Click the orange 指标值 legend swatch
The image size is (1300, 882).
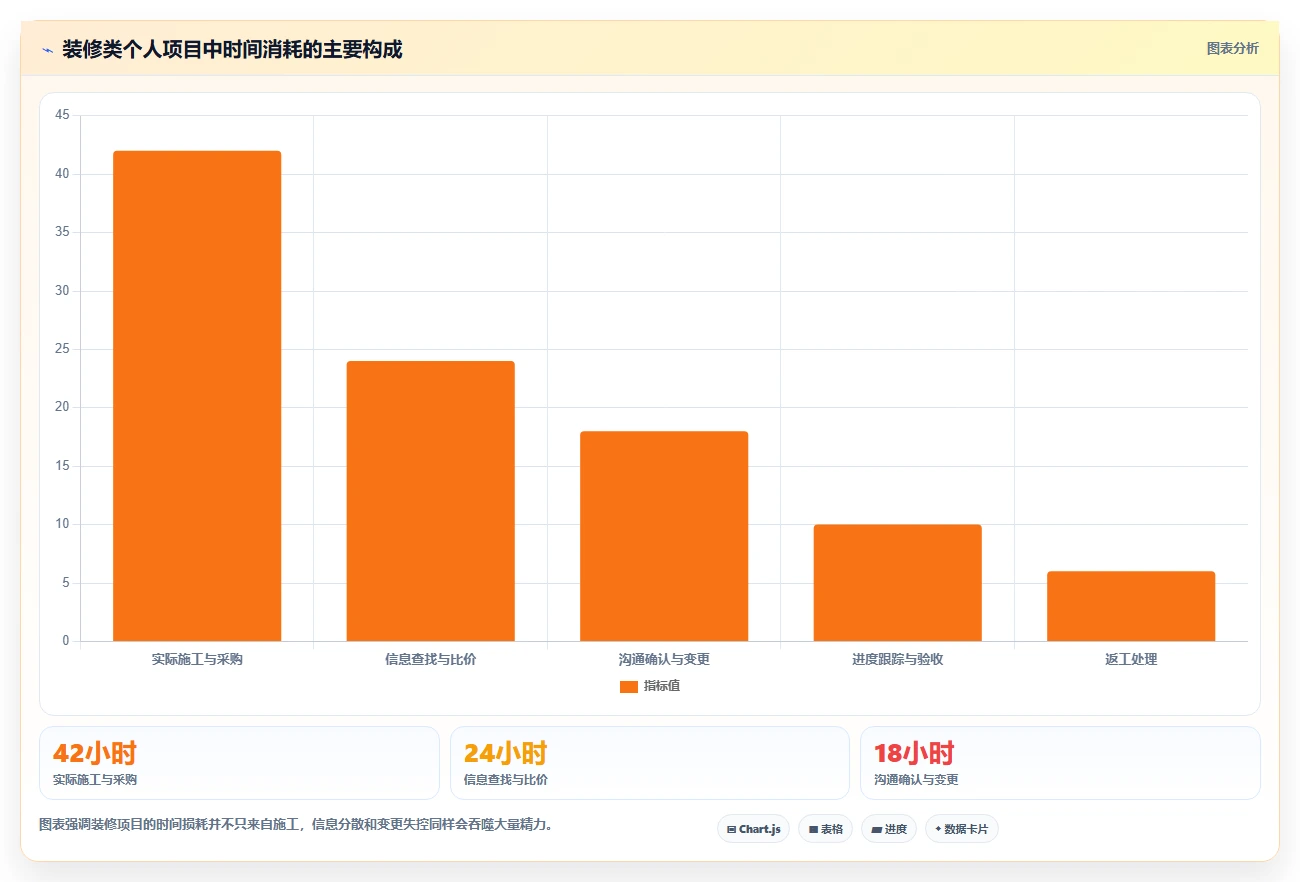point(628,687)
